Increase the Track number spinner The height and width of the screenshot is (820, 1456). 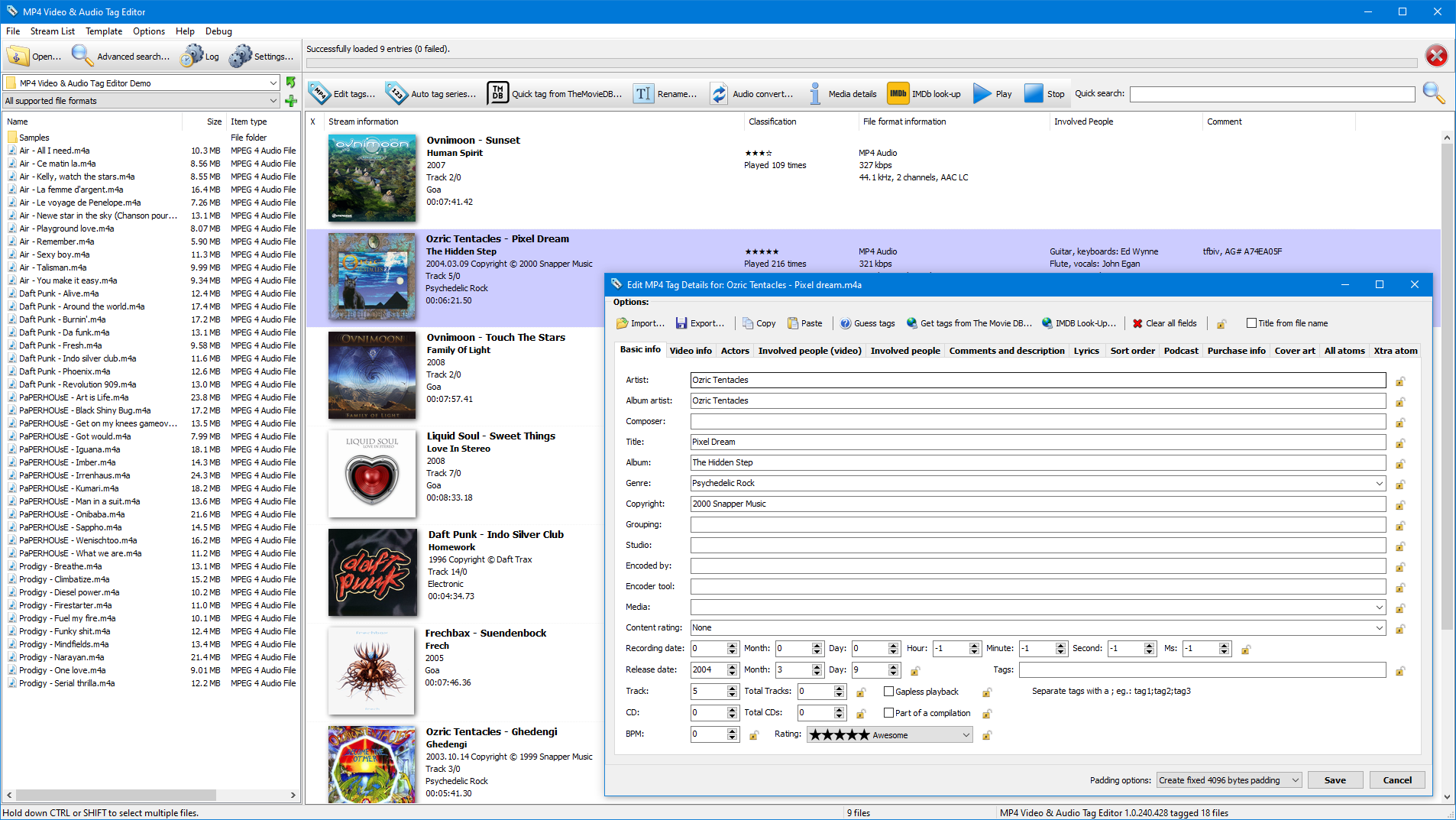coord(732,688)
